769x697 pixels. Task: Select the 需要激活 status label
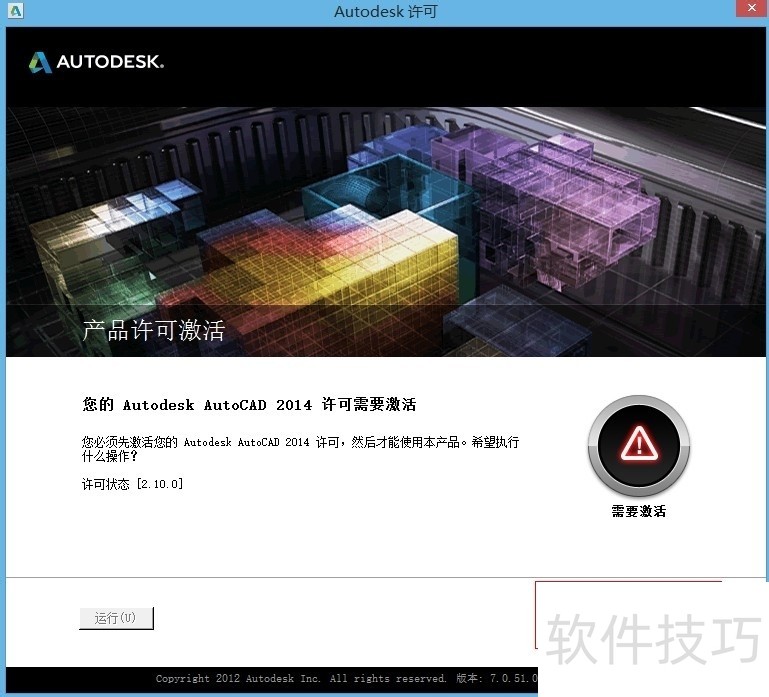point(639,511)
